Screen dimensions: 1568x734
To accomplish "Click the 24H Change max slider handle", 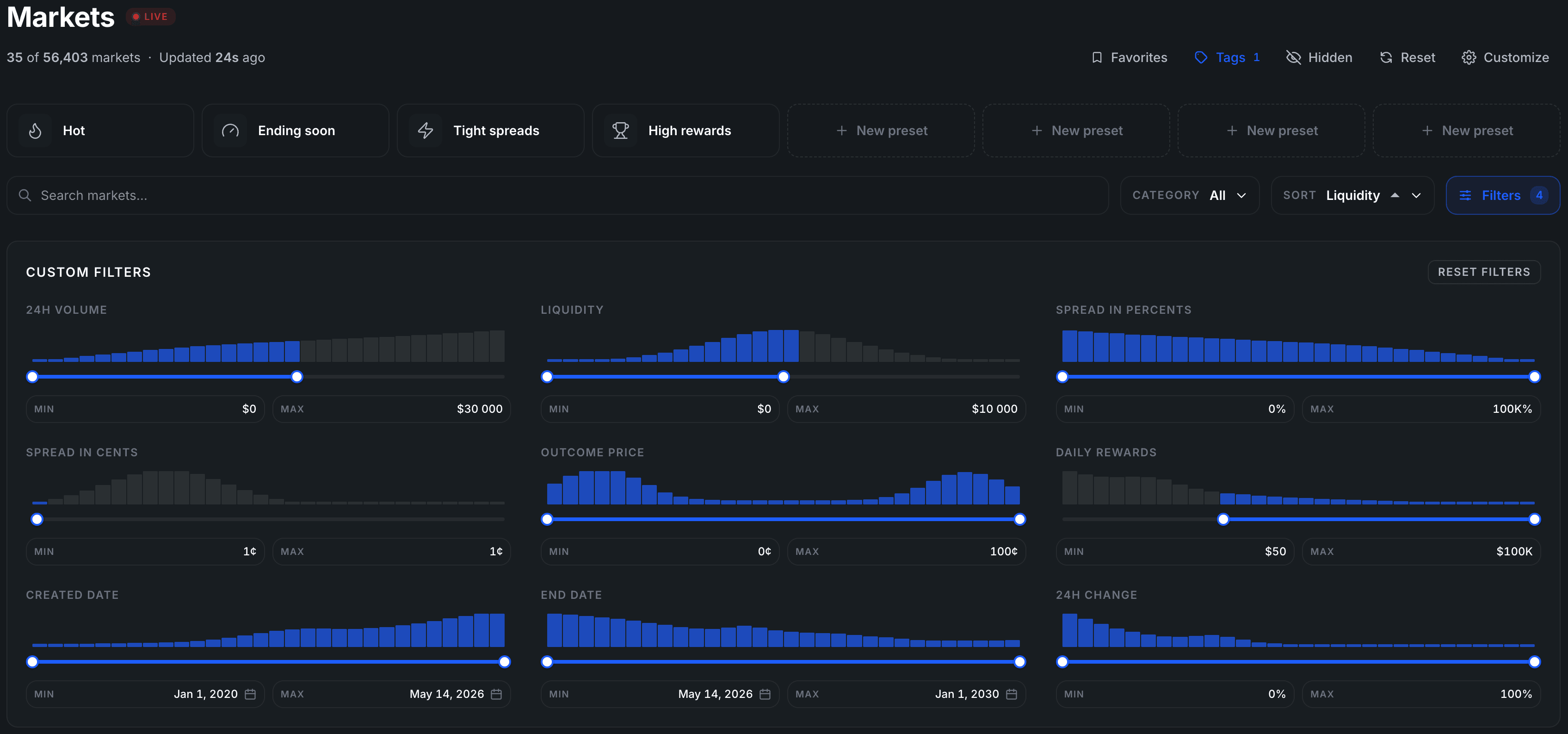I will click(x=1535, y=661).
